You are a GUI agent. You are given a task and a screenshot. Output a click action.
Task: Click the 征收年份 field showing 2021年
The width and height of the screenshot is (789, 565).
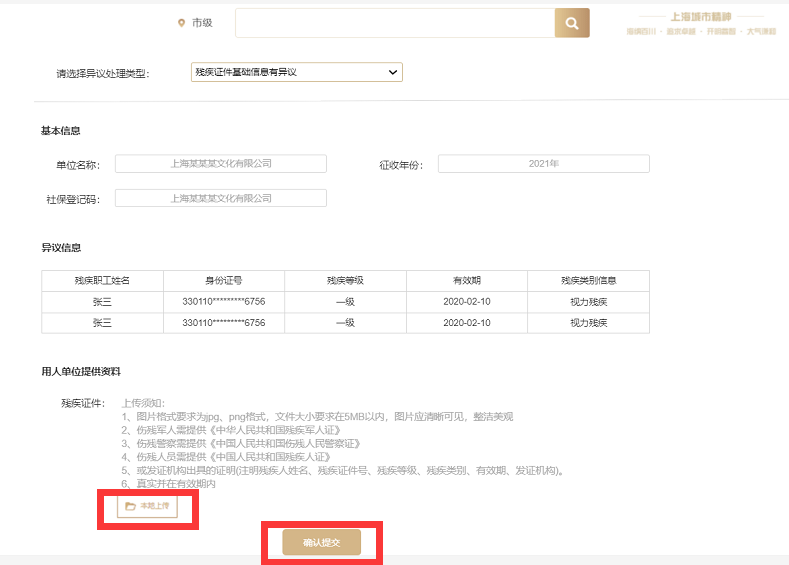tap(543, 164)
